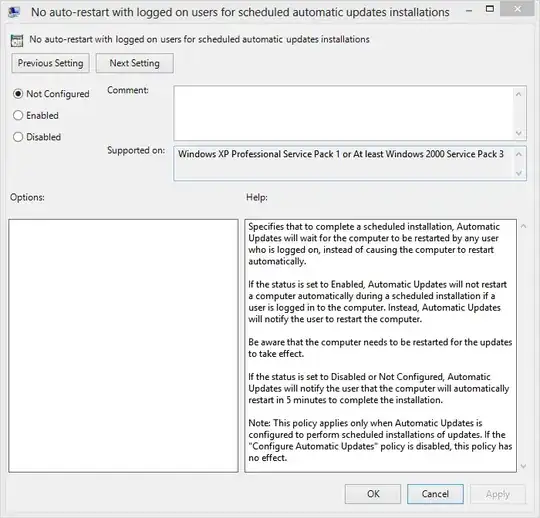Click Supported on scroll up arrow
Viewport: 540px width, 518px height.
tap(519, 154)
